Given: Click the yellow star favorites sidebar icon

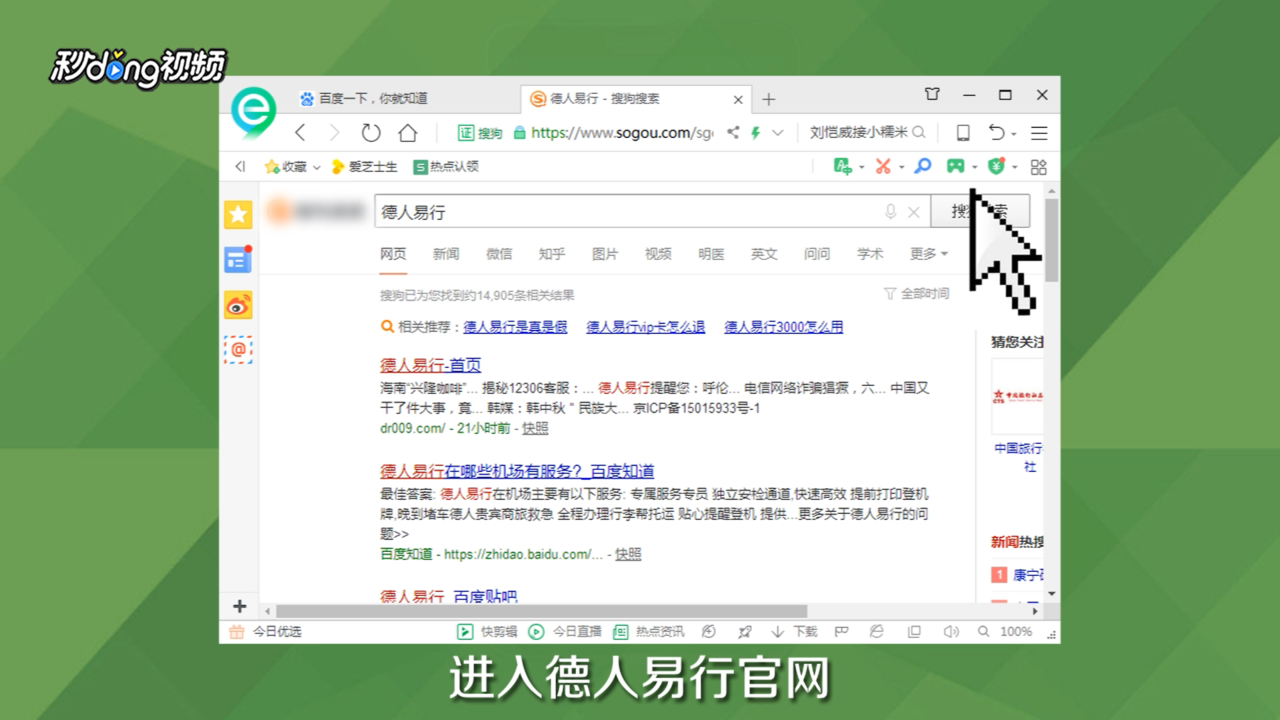Looking at the screenshot, I should point(238,214).
